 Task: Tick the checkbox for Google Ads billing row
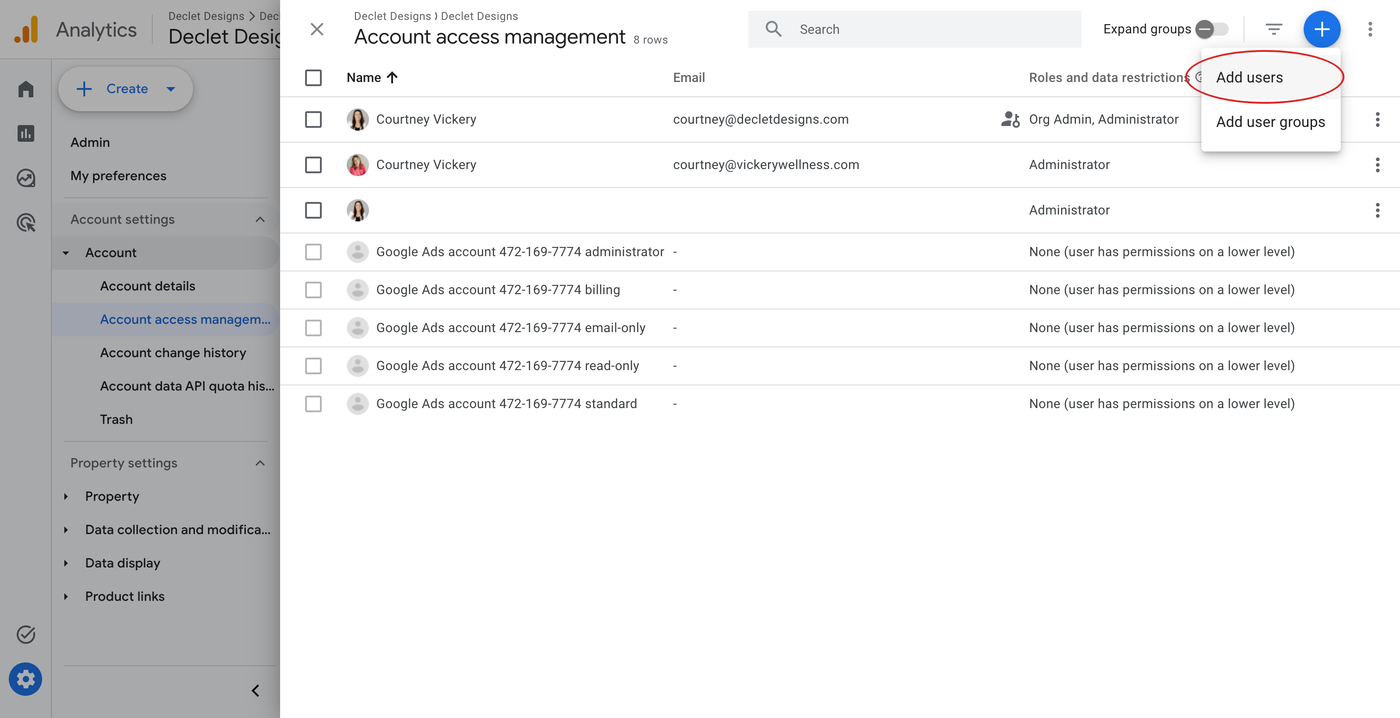tap(313, 290)
